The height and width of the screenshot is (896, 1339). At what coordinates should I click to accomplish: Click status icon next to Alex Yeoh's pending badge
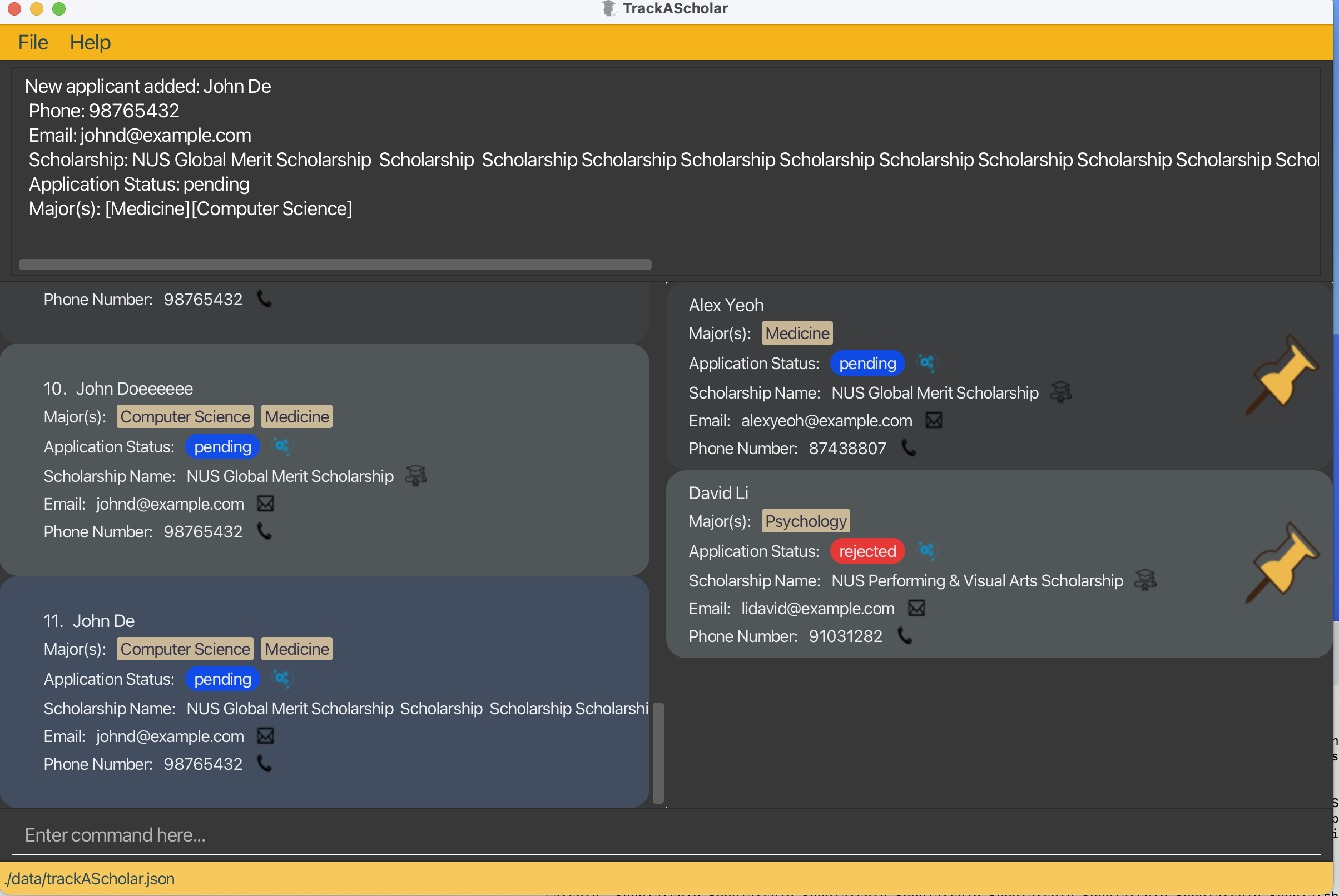(926, 363)
